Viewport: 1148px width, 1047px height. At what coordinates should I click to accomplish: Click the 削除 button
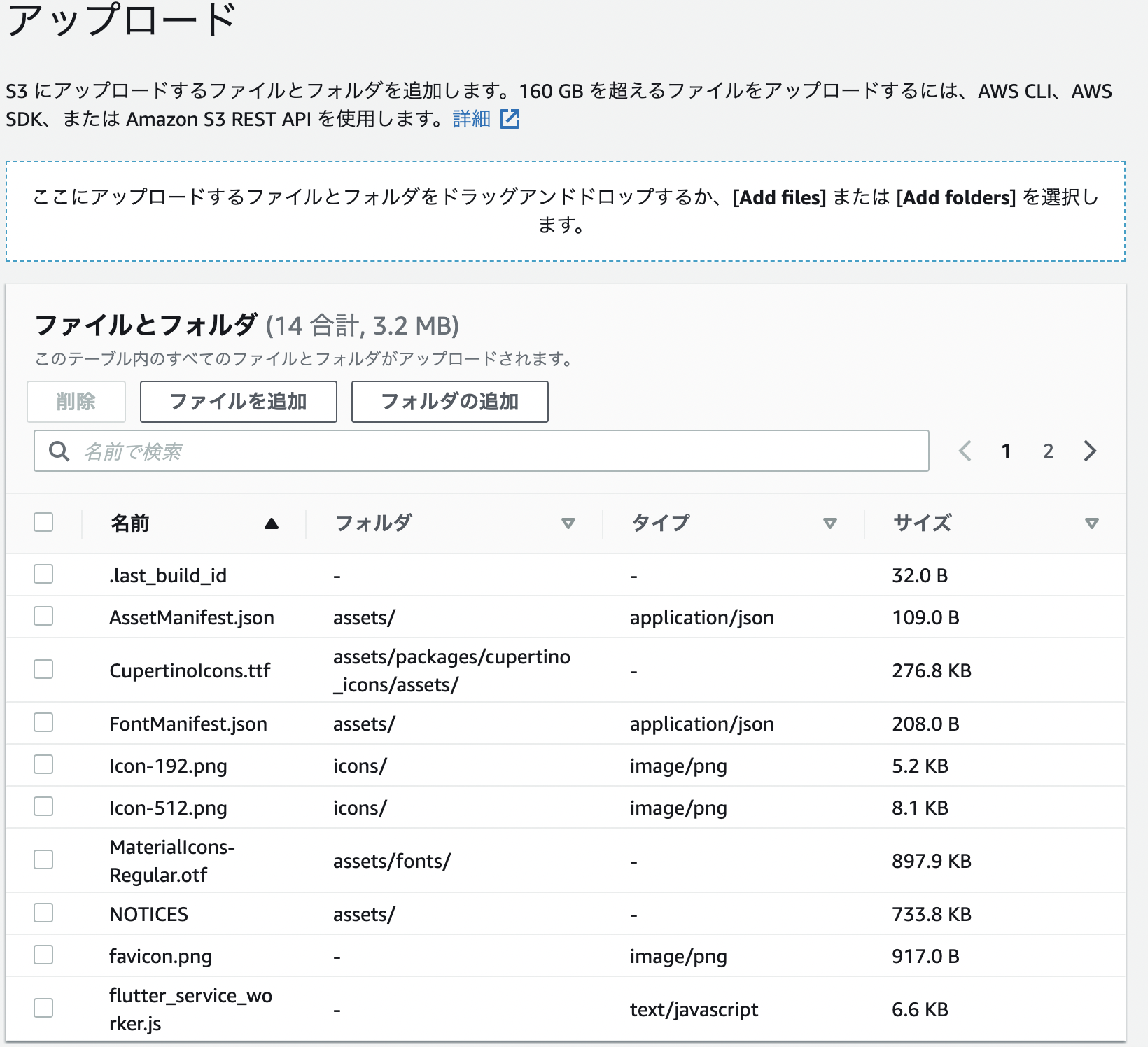tap(76, 401)
